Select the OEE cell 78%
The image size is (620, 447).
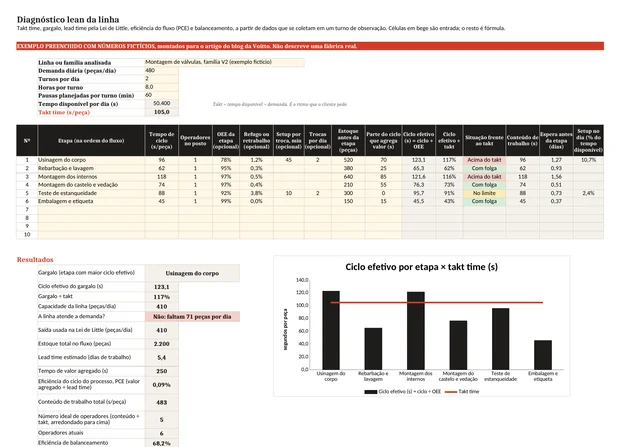click(226, 160)
